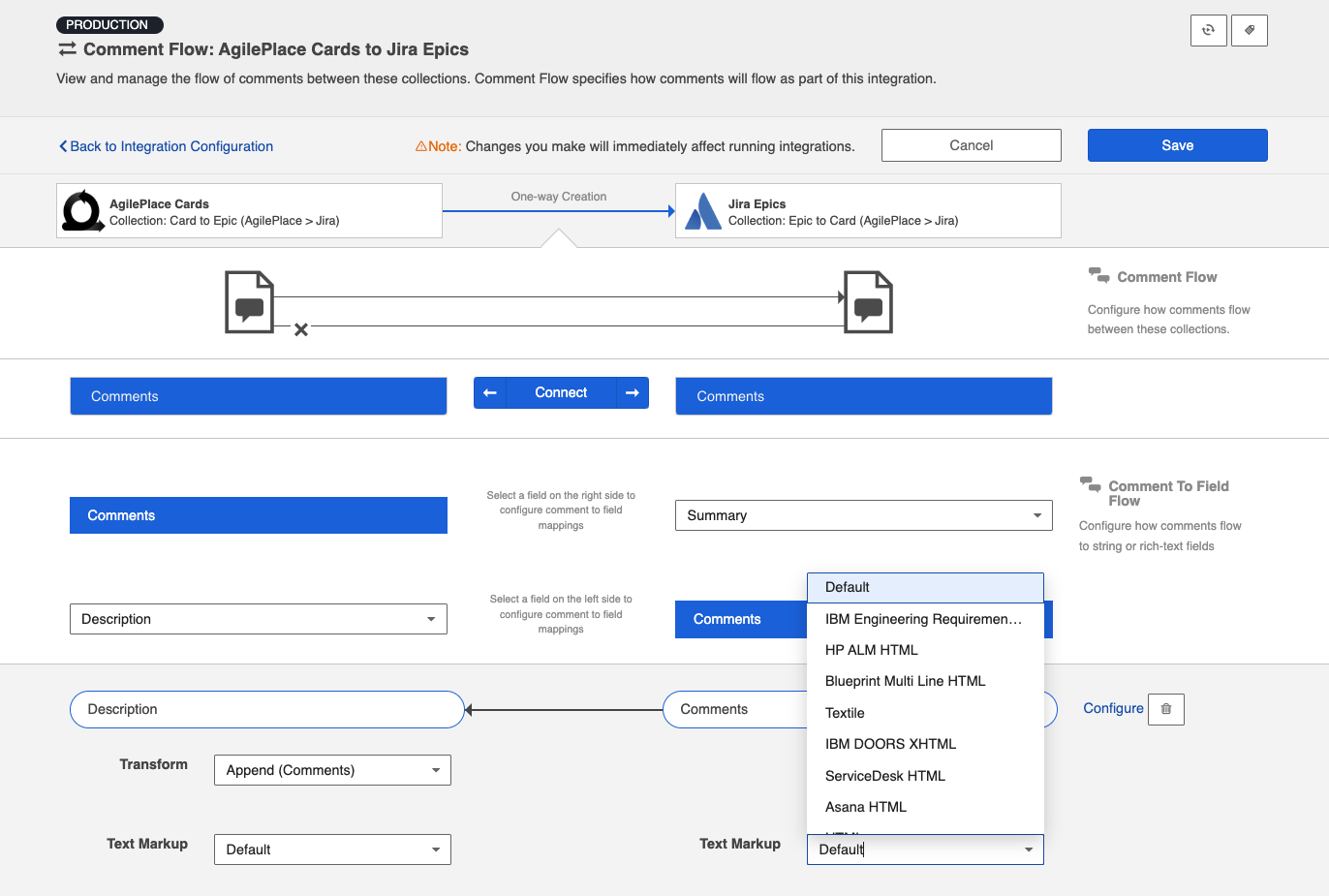Select IBM Engineering Requirements markup option
1329x896 pixels.
pyautogui.click(x=925, y=619)
